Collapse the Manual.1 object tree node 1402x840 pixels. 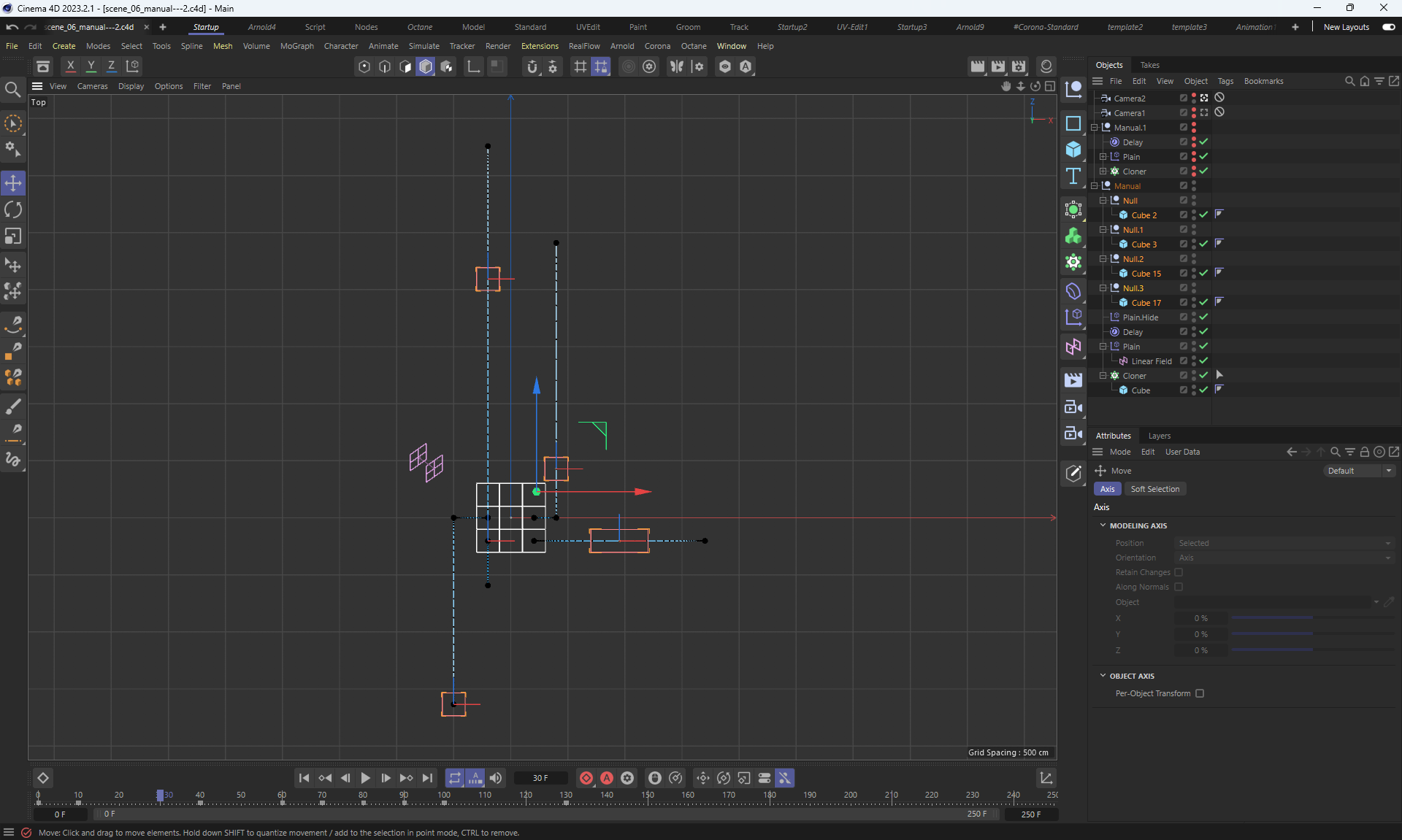click(x=1095, y=128)
